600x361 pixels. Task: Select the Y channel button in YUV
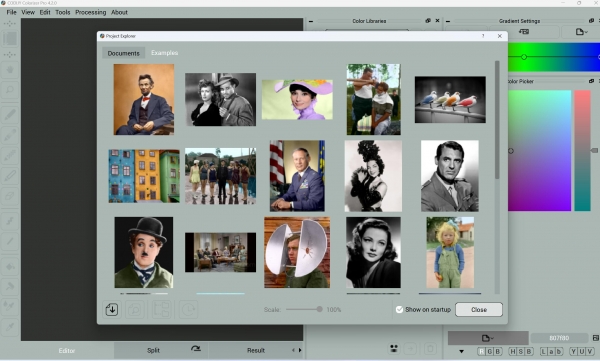(x=574, y=351)
